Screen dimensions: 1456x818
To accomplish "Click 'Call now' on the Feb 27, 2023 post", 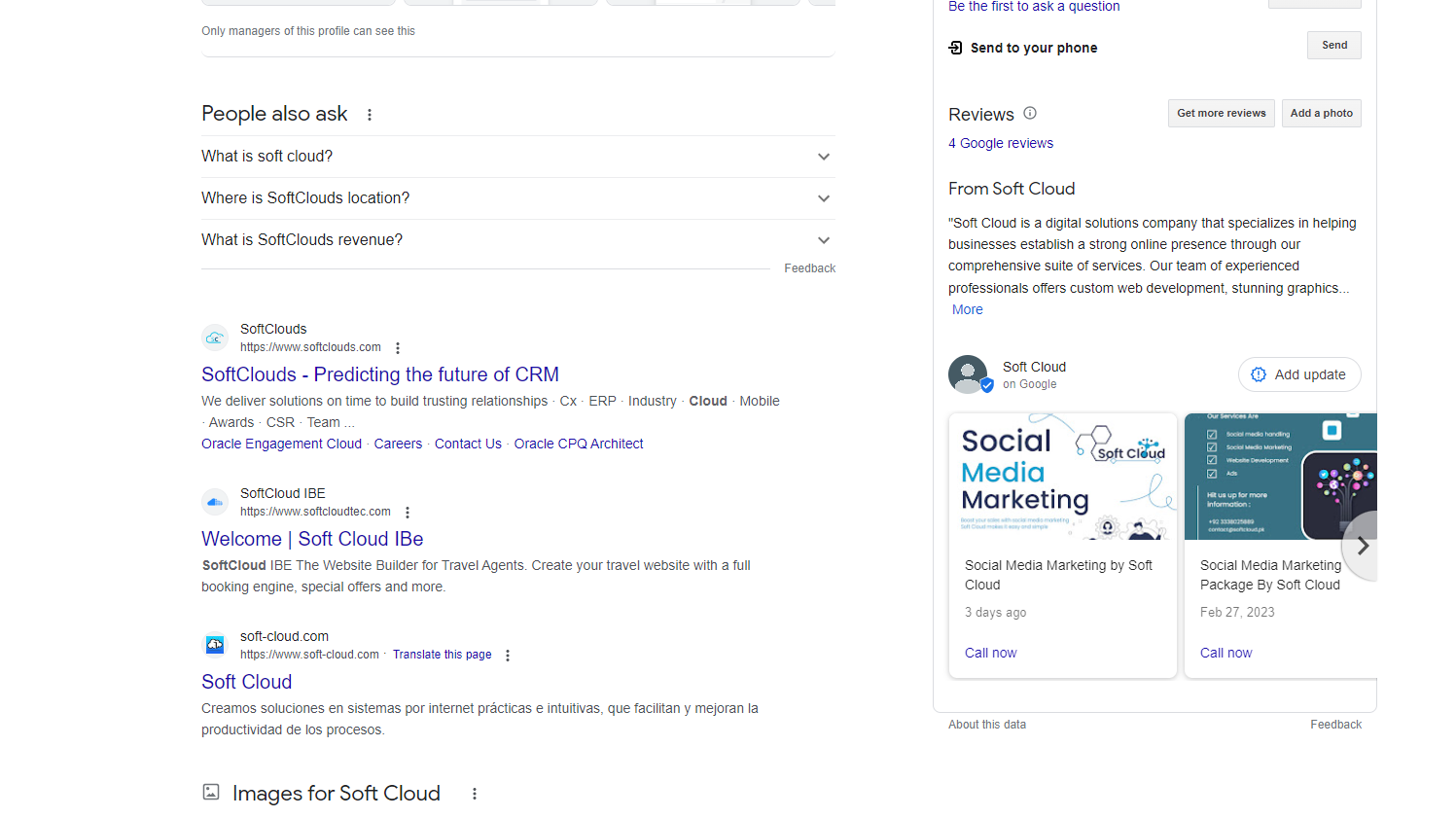I will pos(1225,653).
